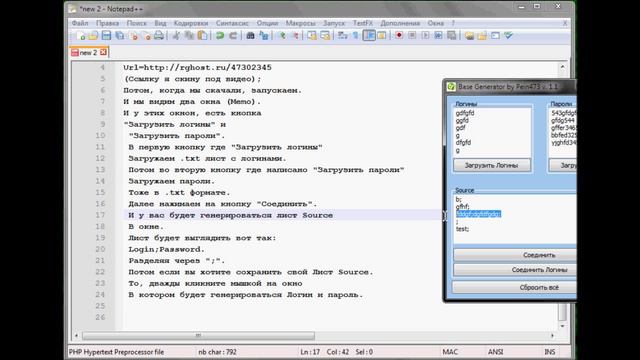
Task: Open the Кодировки menu
Action: click(191, 23)
